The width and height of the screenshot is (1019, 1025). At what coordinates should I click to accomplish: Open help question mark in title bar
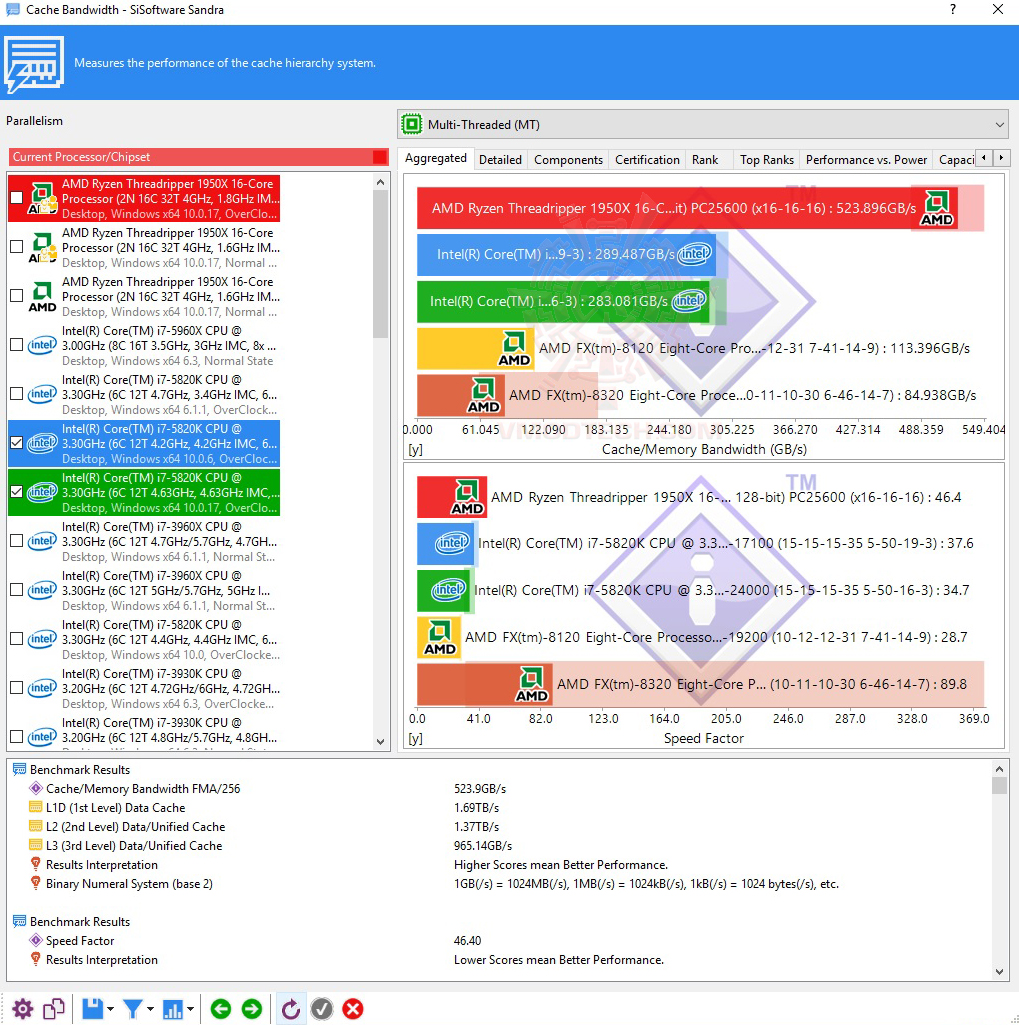pyautogui.click(x=953, y=9)
